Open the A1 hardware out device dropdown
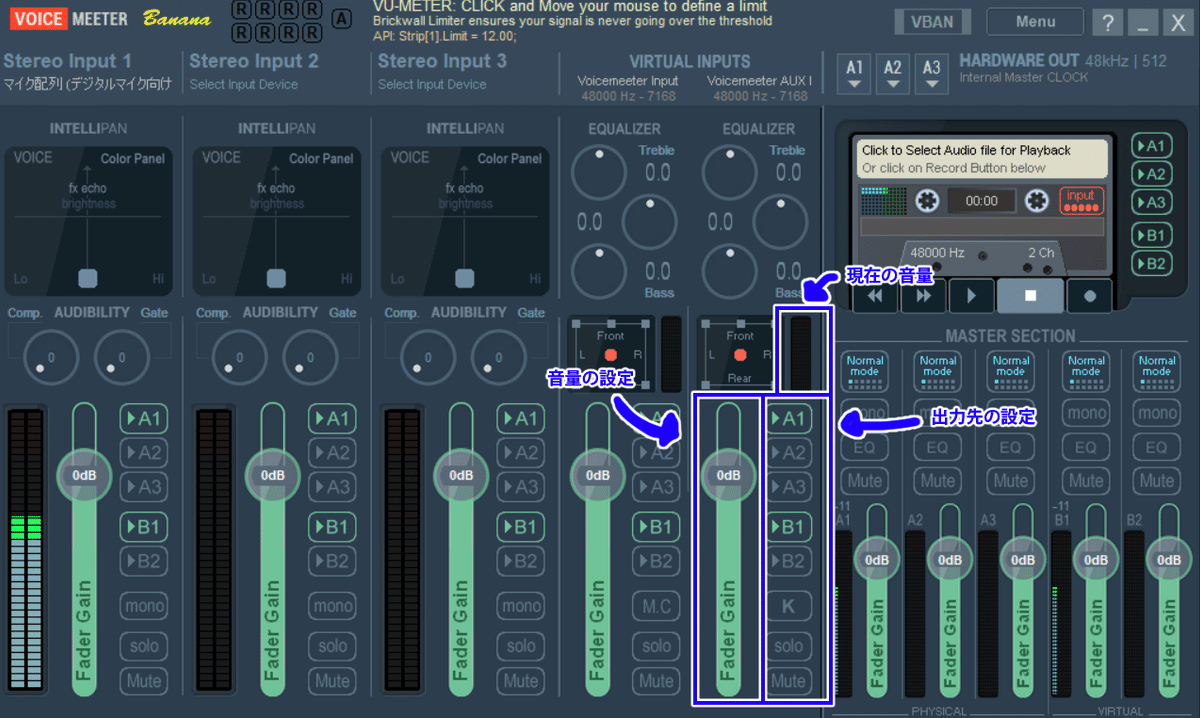Image resolution: width=1200 pixels, height=718 pixels. click(854, 73)
